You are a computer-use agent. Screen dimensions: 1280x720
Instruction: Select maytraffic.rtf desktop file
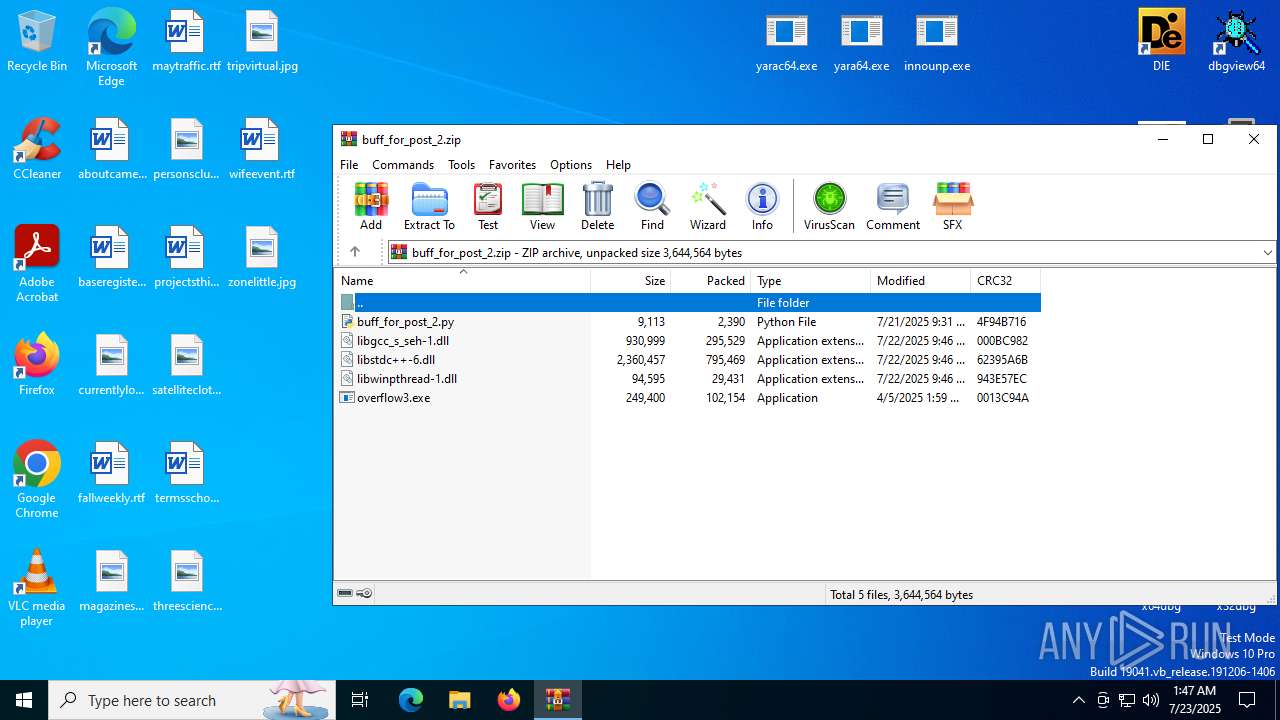click(186, 41)
